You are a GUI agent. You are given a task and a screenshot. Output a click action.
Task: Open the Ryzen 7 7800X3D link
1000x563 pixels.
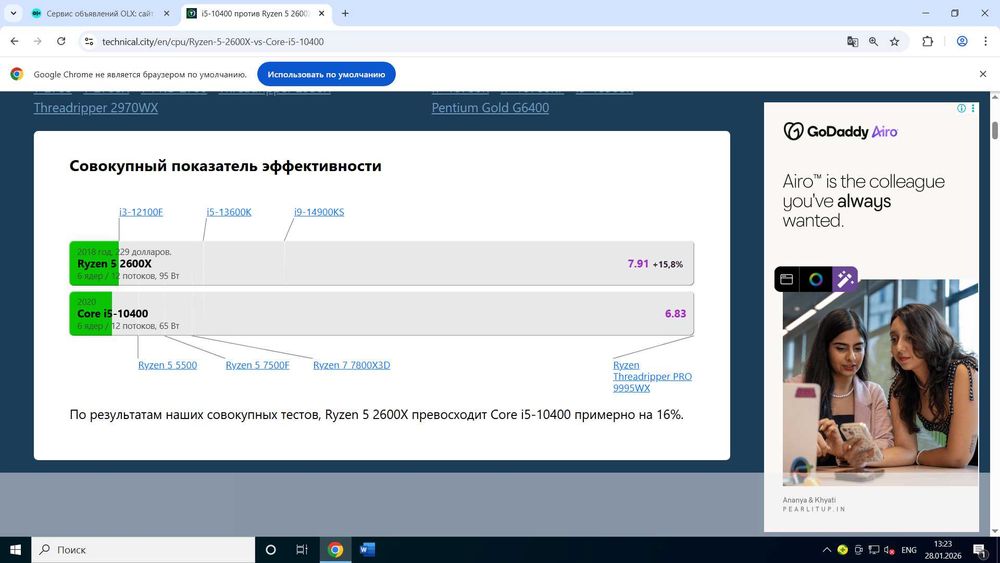pyautogui.click(x=351, y=365)
